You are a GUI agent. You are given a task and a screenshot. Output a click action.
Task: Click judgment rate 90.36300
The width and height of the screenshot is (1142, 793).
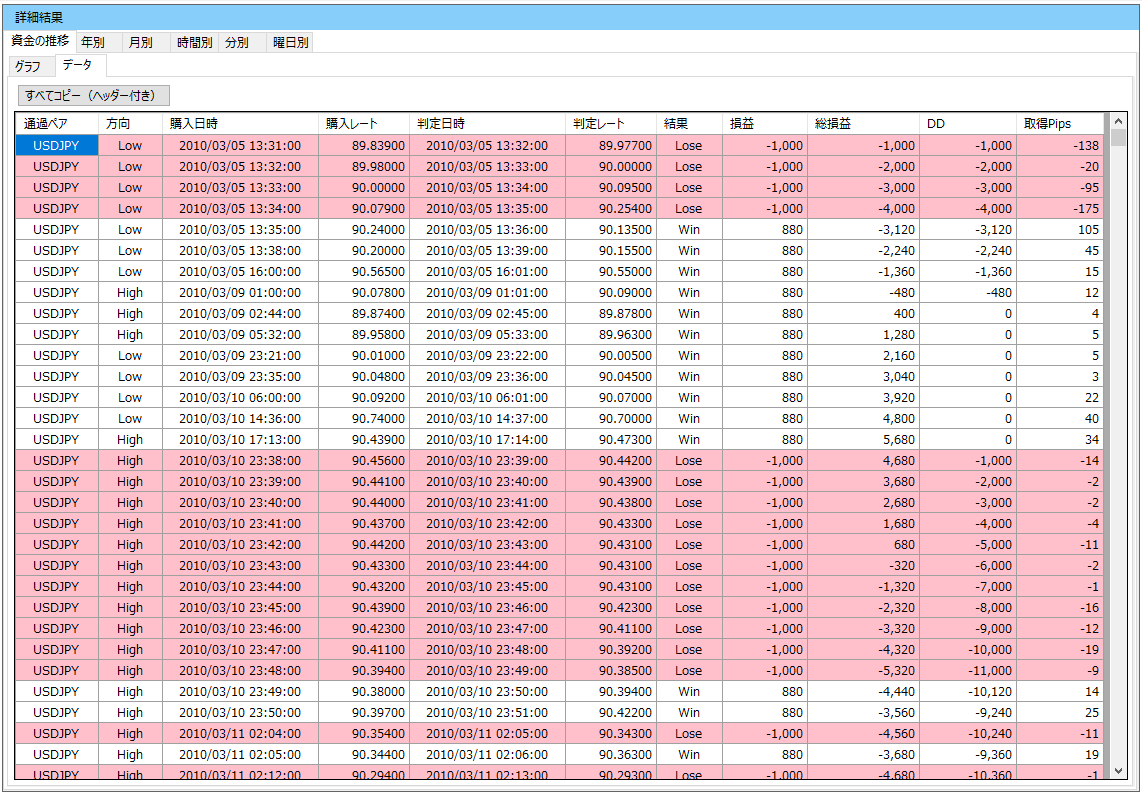pos(611,755)
